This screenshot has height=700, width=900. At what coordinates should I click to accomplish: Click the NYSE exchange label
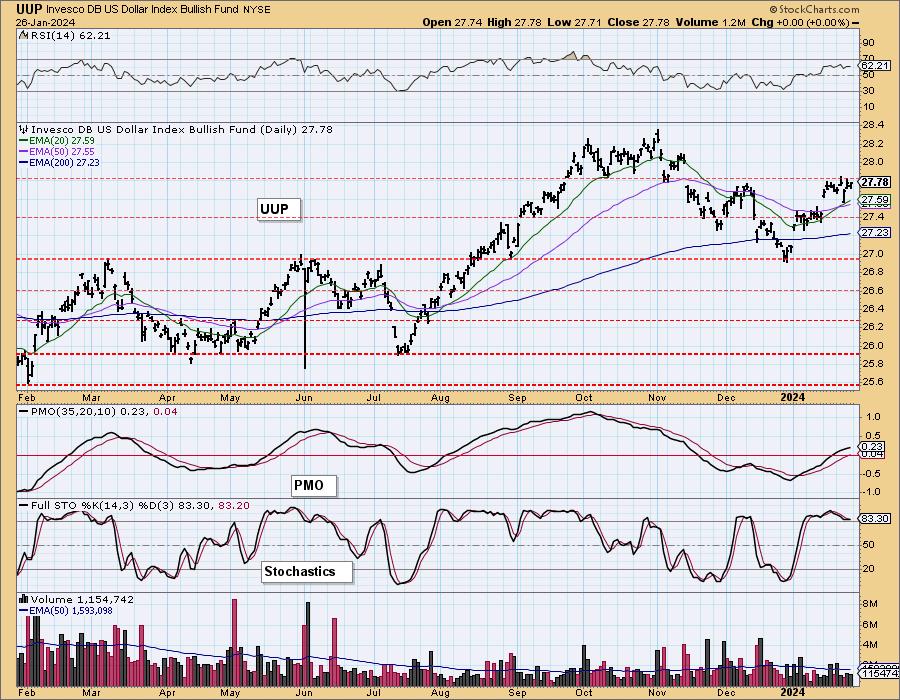[x=257, y=9]
